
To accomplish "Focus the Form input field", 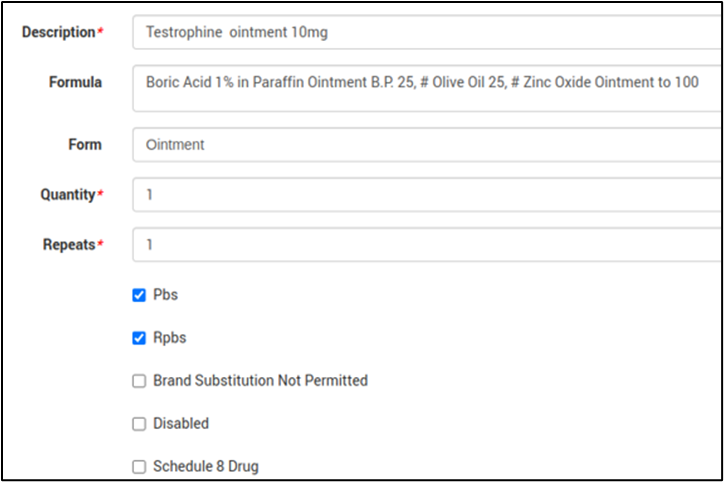I will pos(425,144).
